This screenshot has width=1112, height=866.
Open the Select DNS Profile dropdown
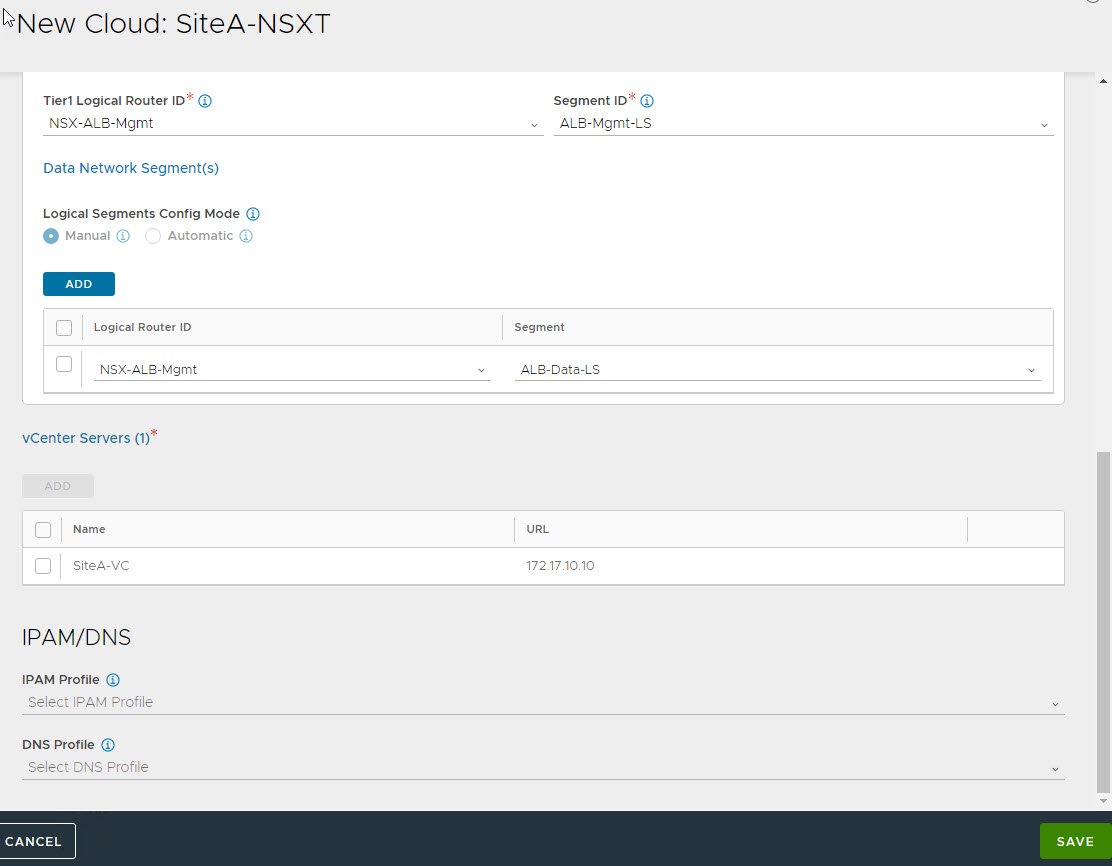click(542, 767)
